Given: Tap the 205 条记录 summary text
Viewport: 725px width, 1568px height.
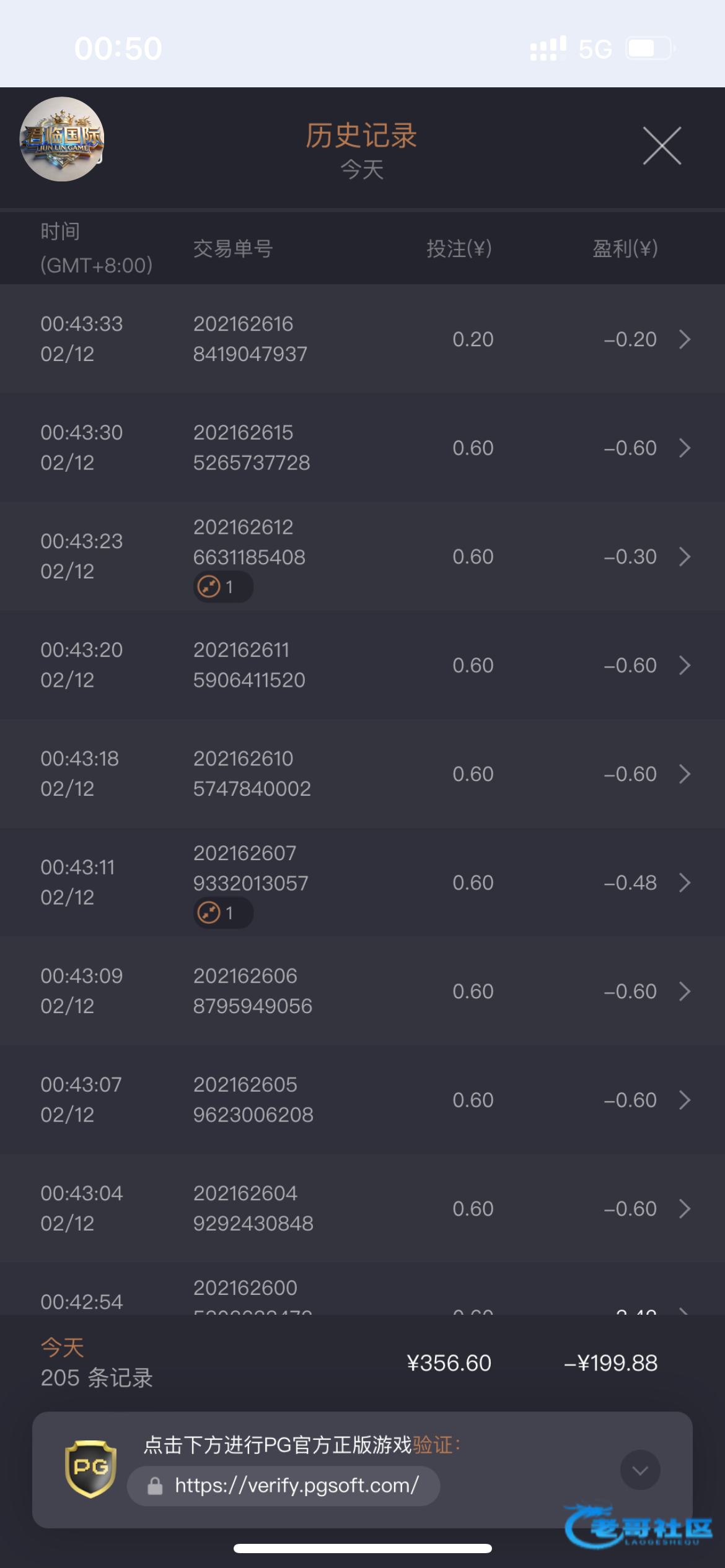Looking at the screenshot, I should (97, 1378).
